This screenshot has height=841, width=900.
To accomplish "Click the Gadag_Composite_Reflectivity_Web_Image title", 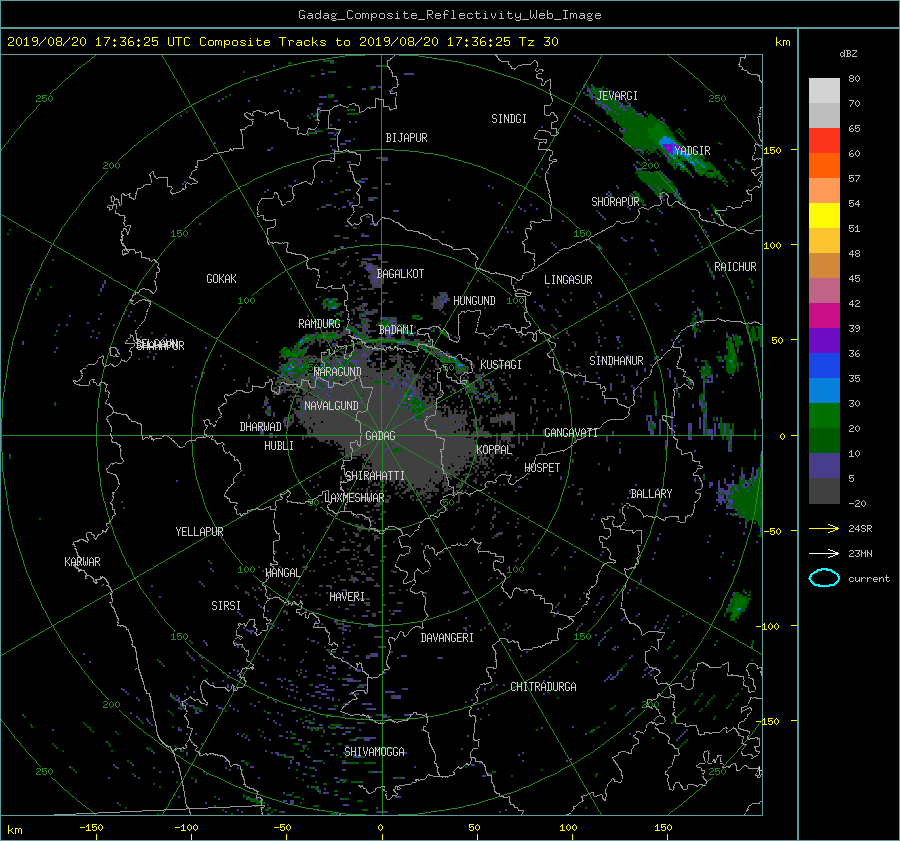I will click(449, 15).
